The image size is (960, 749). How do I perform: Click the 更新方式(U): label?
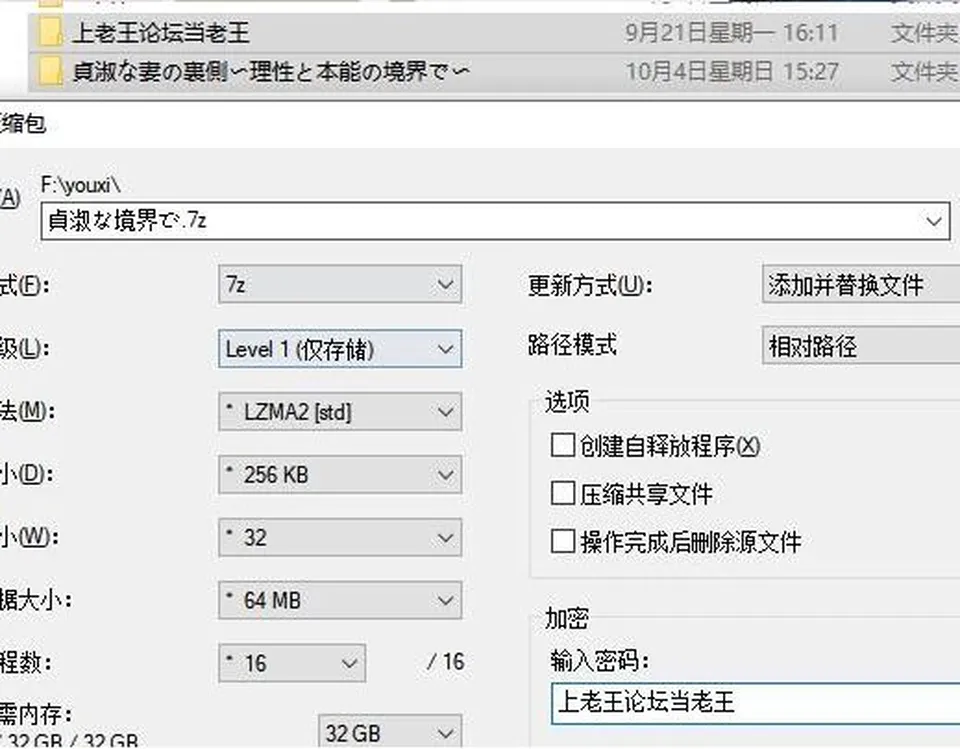click(x=590, y=285)
